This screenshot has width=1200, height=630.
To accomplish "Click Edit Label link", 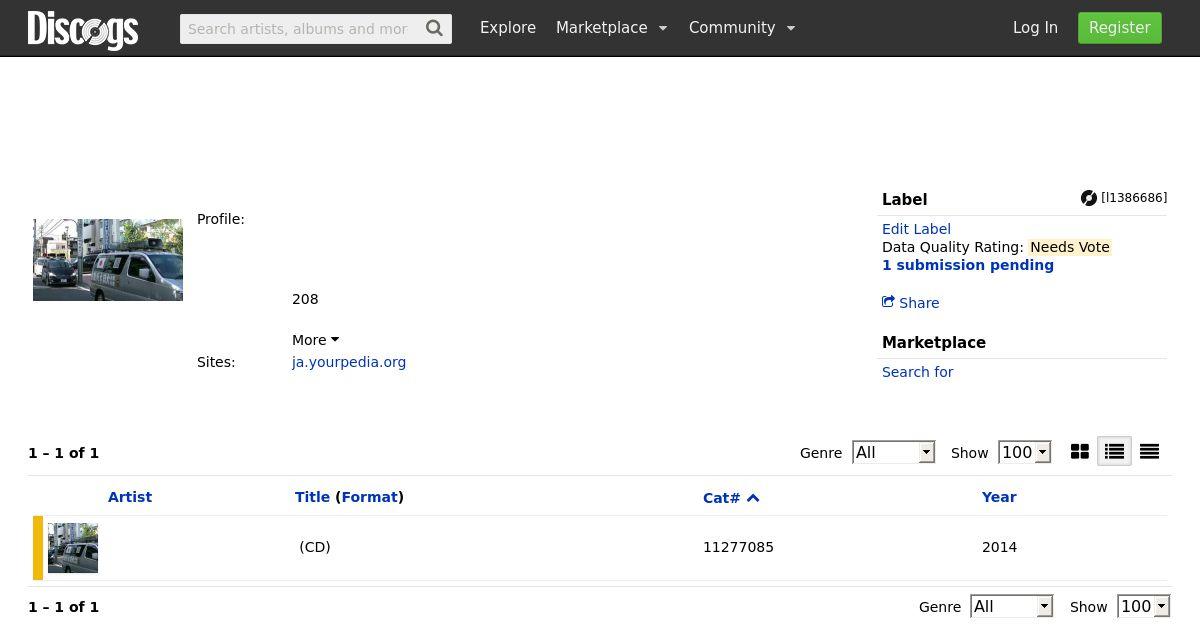I will pyautogui.click(x=916, y=229).
